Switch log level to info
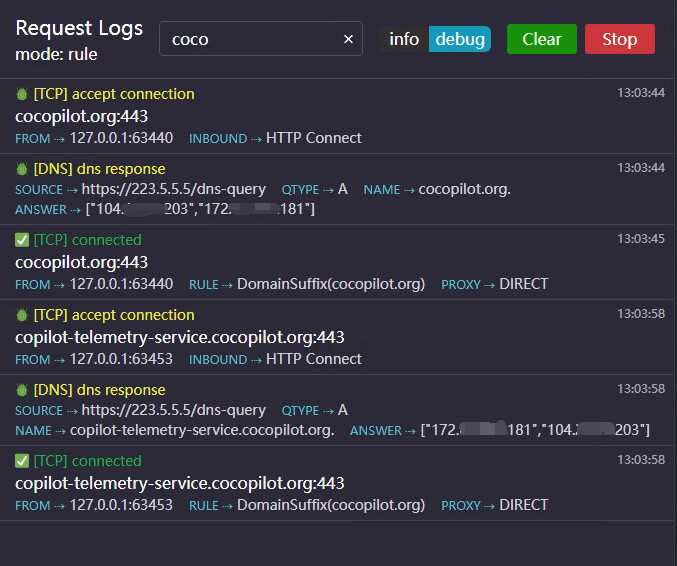The width and height of the screenshot is (677, 566). pyautogui.click(x=404, y=39)
